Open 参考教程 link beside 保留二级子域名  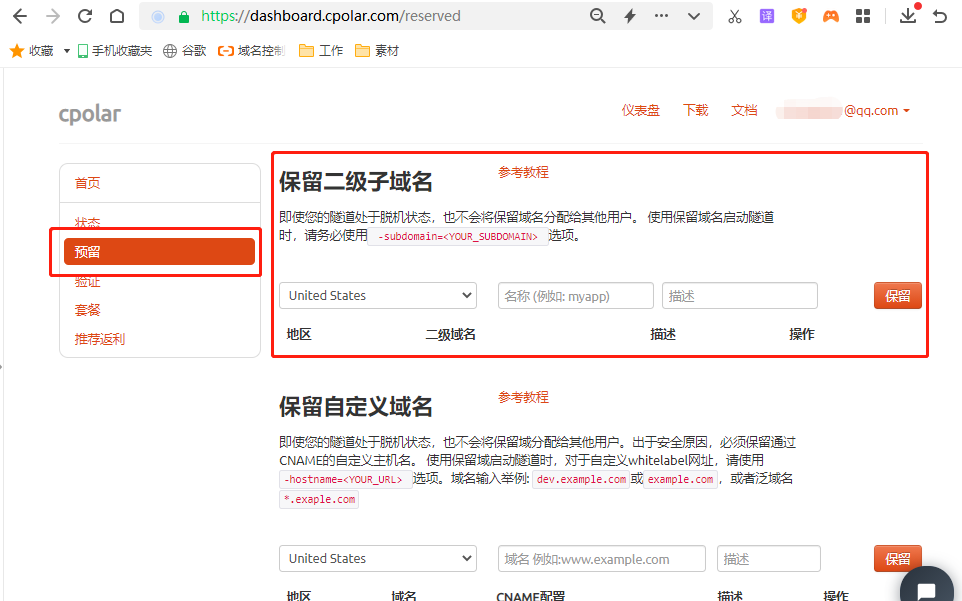pos(523,172)
